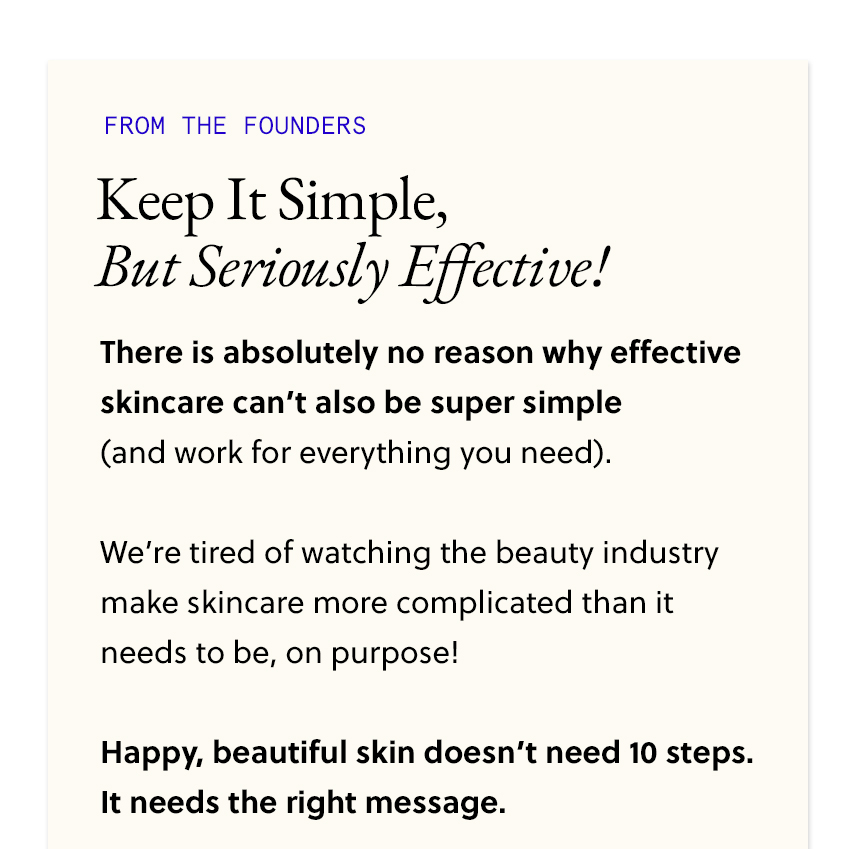The image size is (854, 849).
Task: Click the bold line starting "There is absolutely"
Action: pos(420,353)
